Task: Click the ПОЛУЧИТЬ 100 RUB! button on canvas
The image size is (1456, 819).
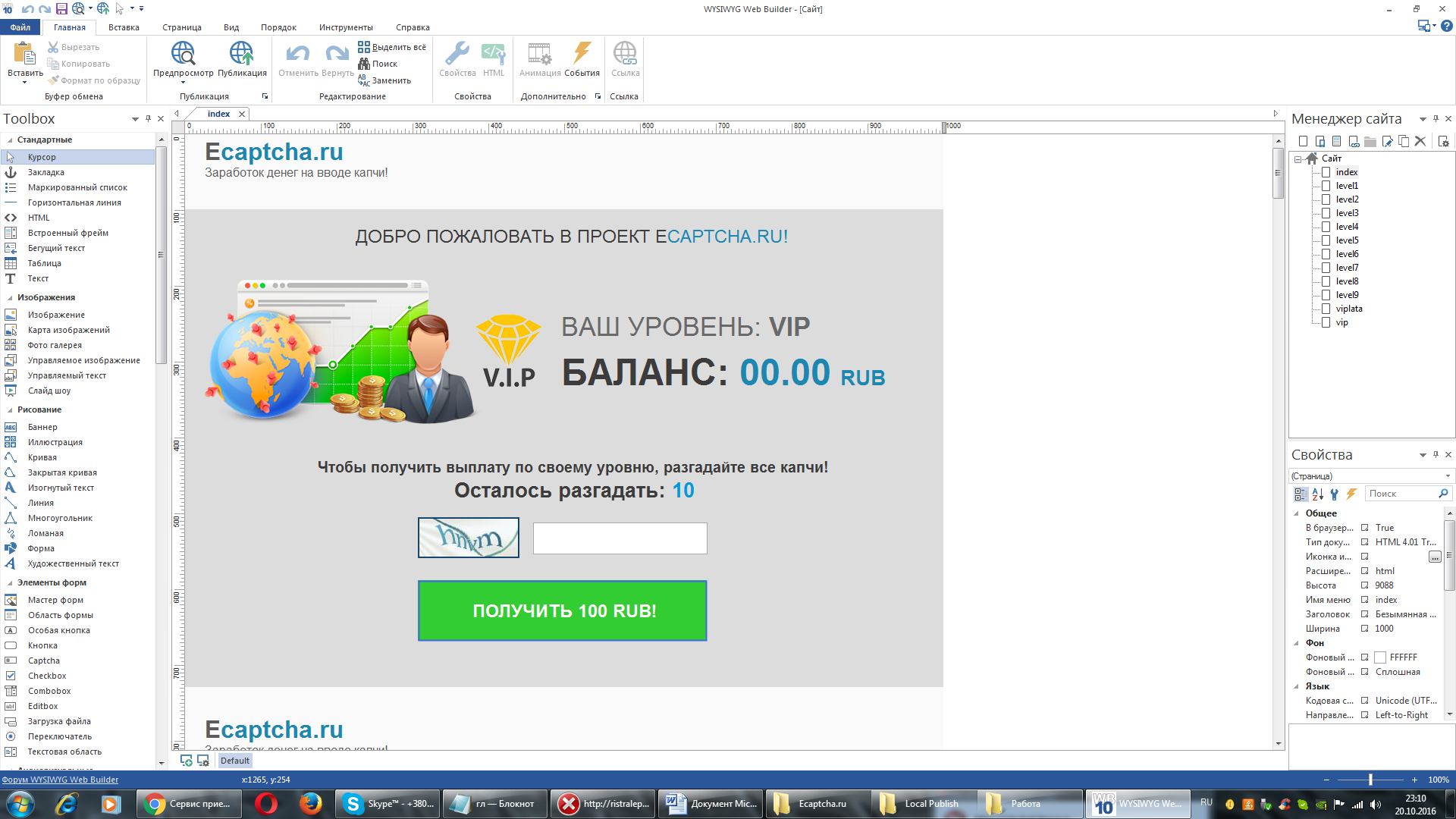Action: click(x=563, y=610)
